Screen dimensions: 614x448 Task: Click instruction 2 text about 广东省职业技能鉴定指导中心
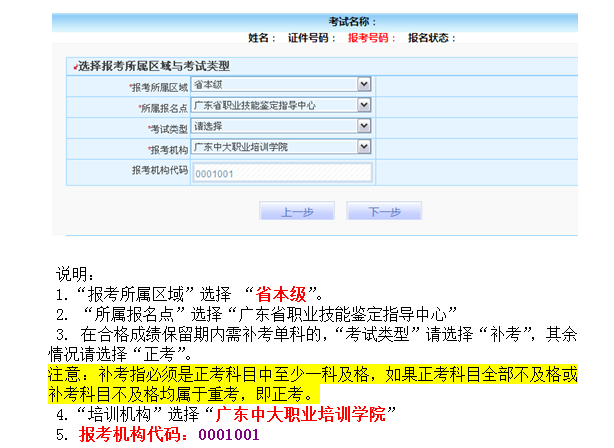coord(256,314)
